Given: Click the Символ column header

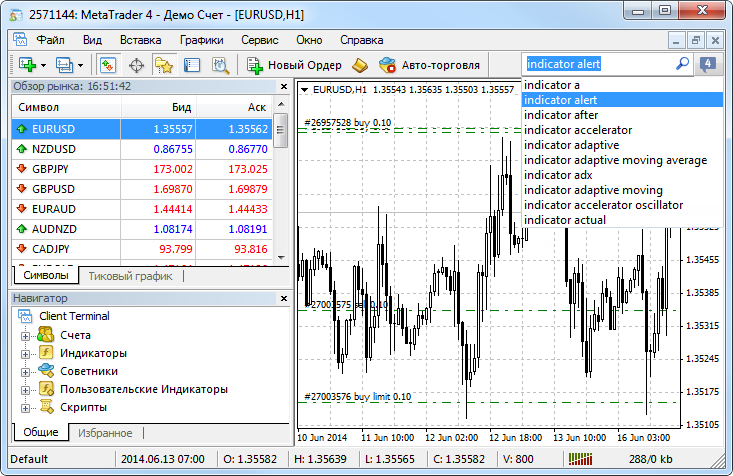Looking at the screenshot, I should [66, 107].
